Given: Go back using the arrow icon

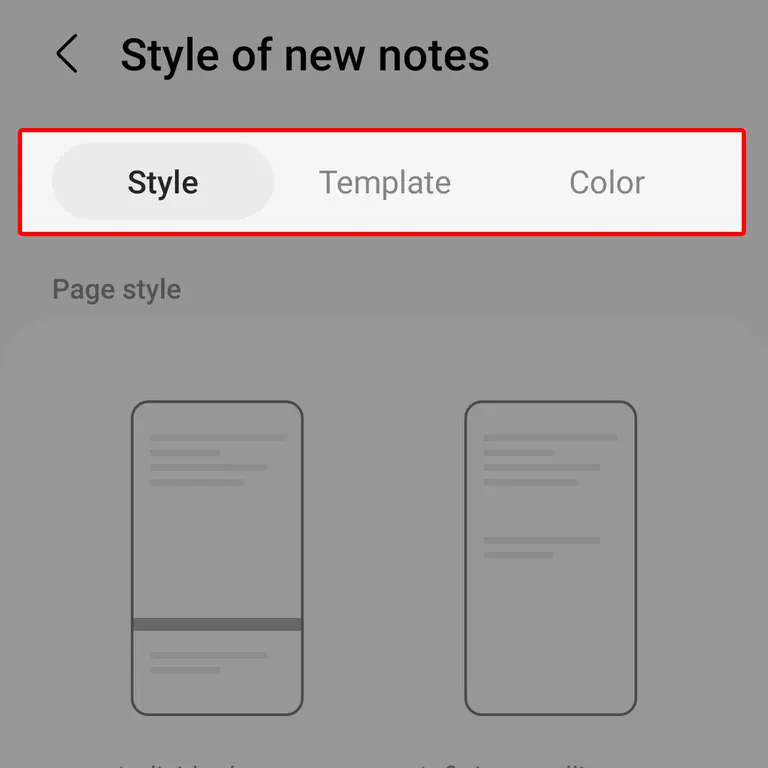Looking at the screenshot, I should [x=67, y=53].
